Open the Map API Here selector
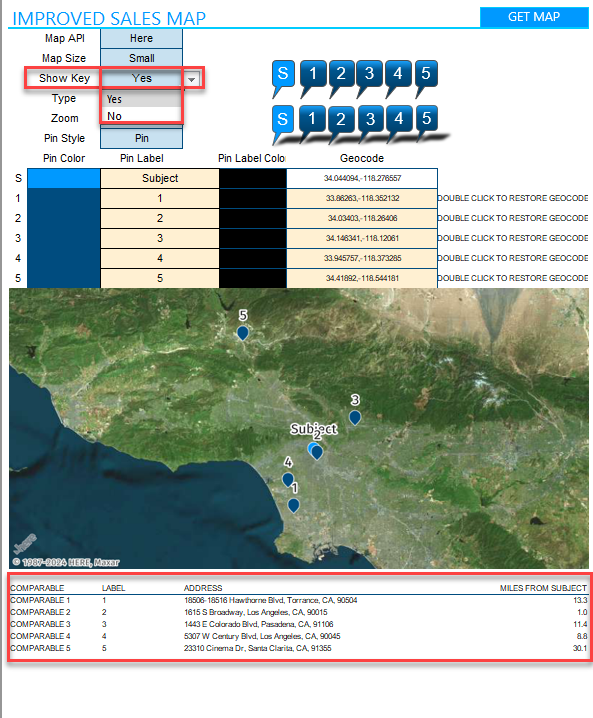 point(141,38)
